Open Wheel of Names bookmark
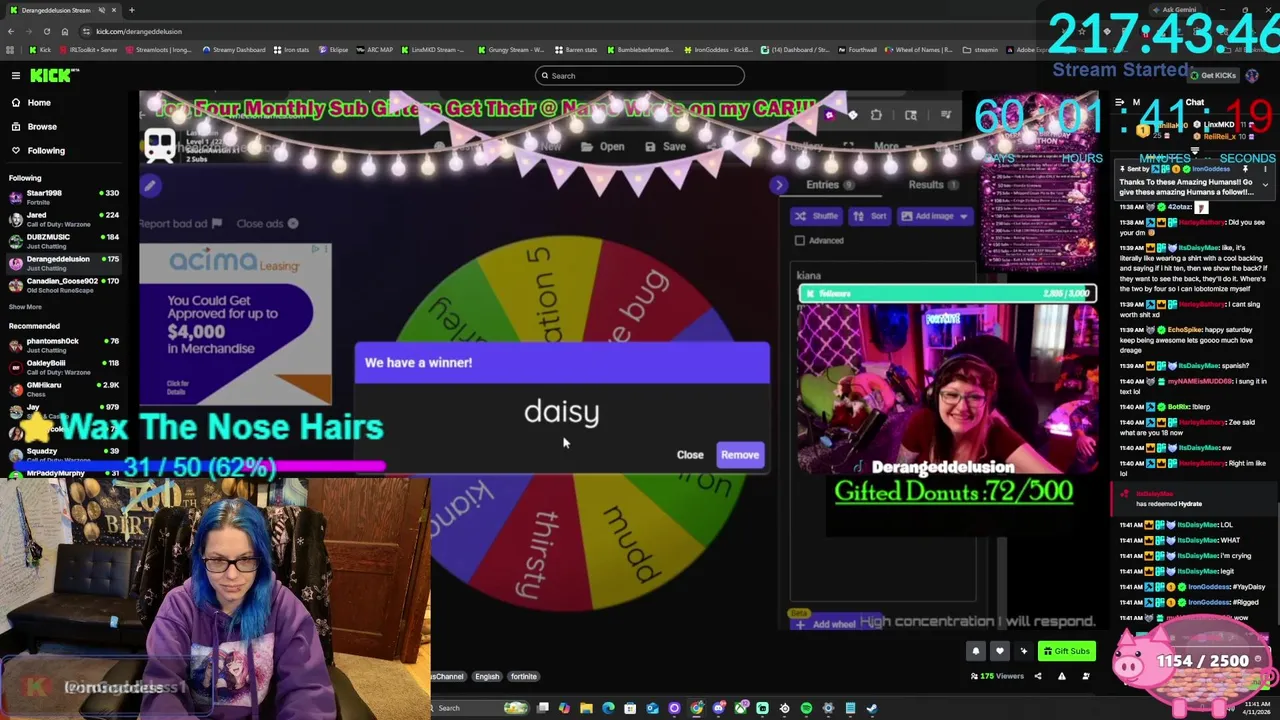 (x=918, y=50)
